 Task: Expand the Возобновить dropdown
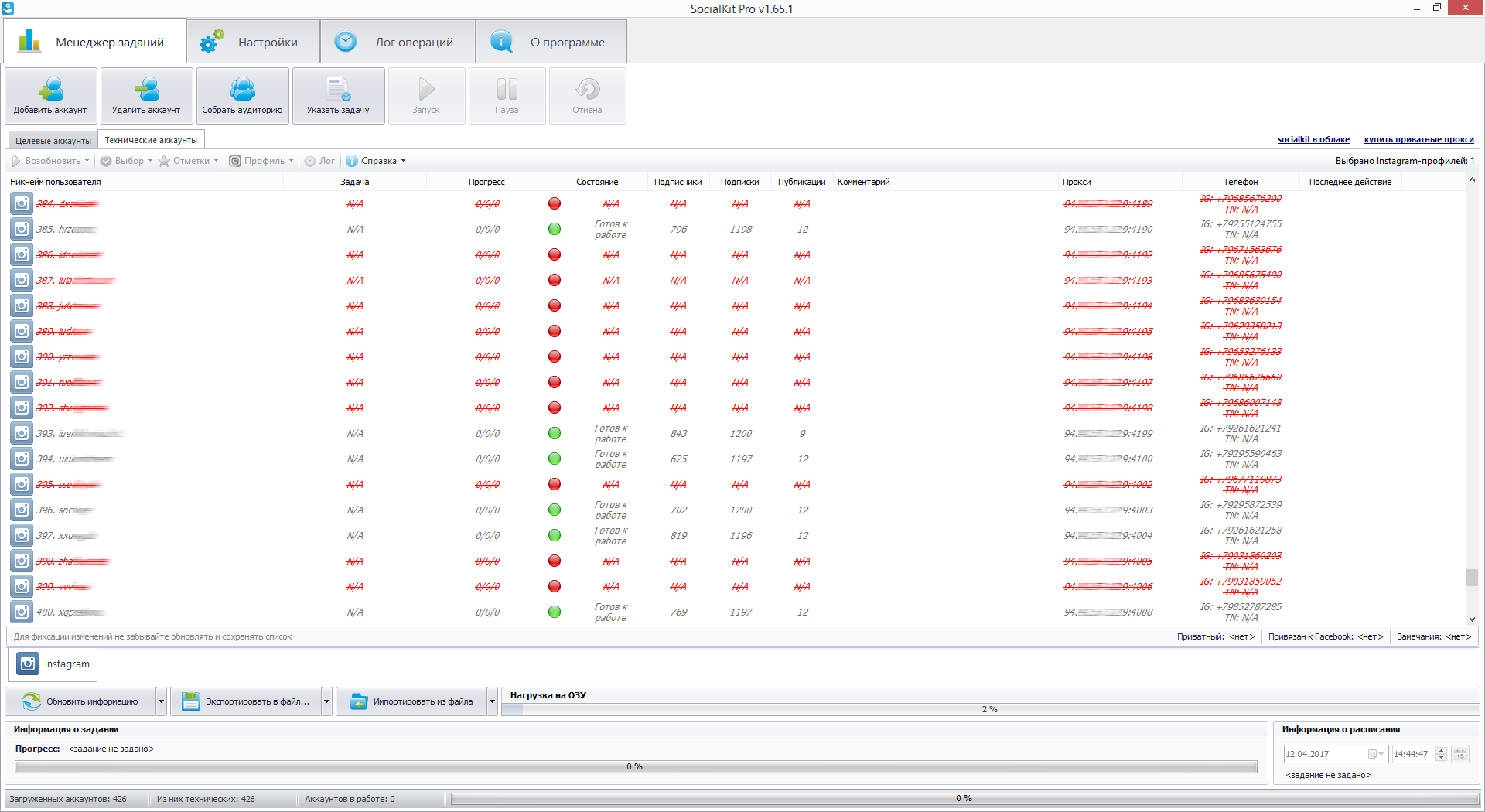point(87,161)
